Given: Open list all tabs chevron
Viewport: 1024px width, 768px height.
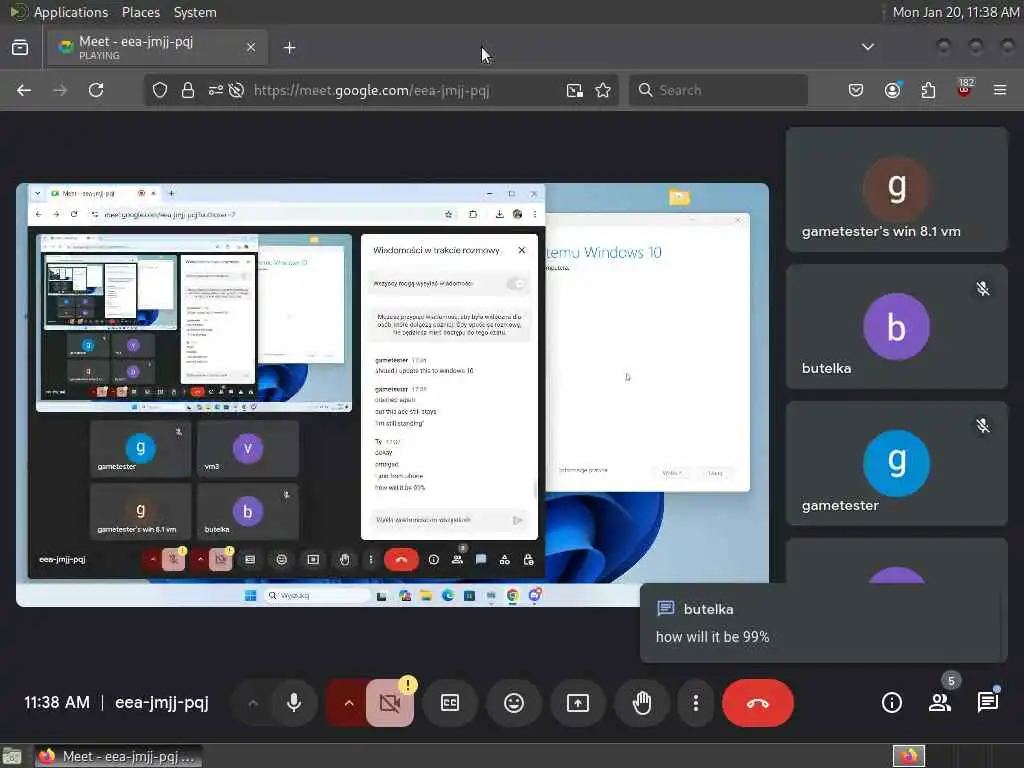Looking at the screenshot, I should pyautogui.click(x=868, y=47).
